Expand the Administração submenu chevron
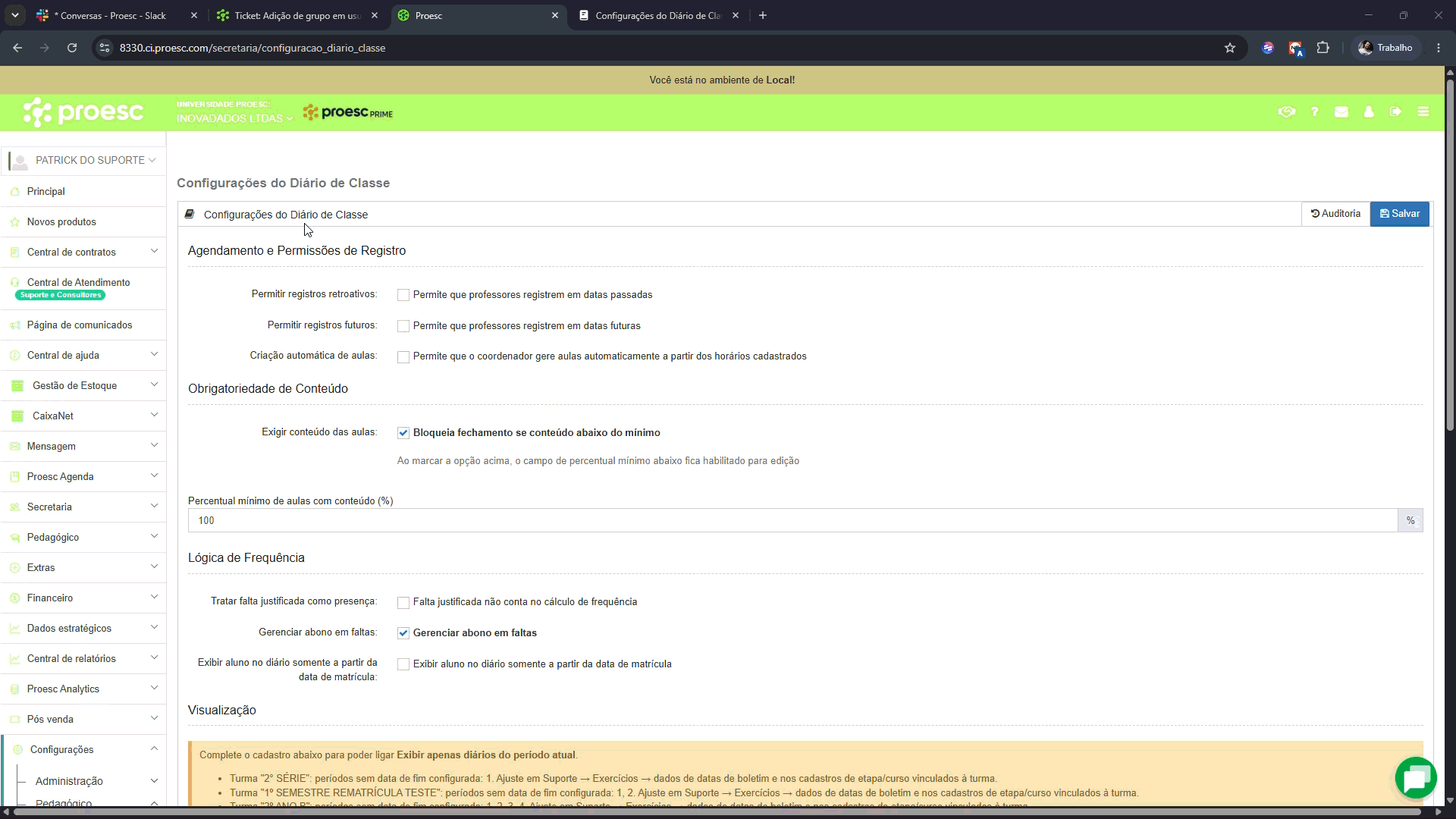1456x819 pixels. pyautogui.click(x=154, y=780)
